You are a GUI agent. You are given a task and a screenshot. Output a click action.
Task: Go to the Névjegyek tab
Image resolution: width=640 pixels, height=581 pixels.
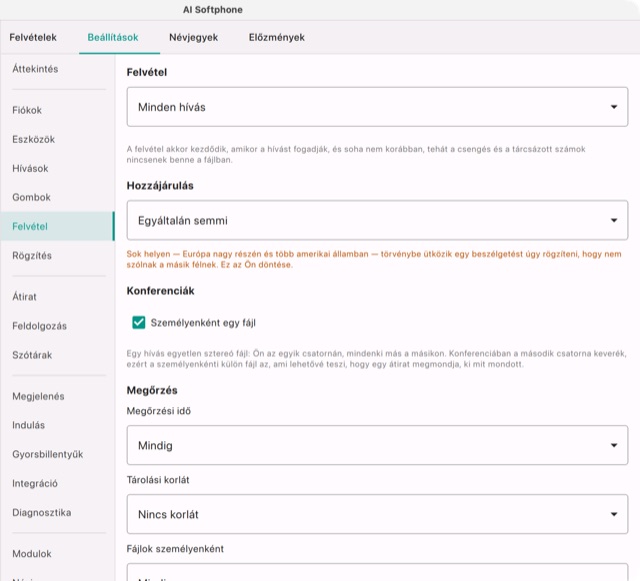(193, 37)
